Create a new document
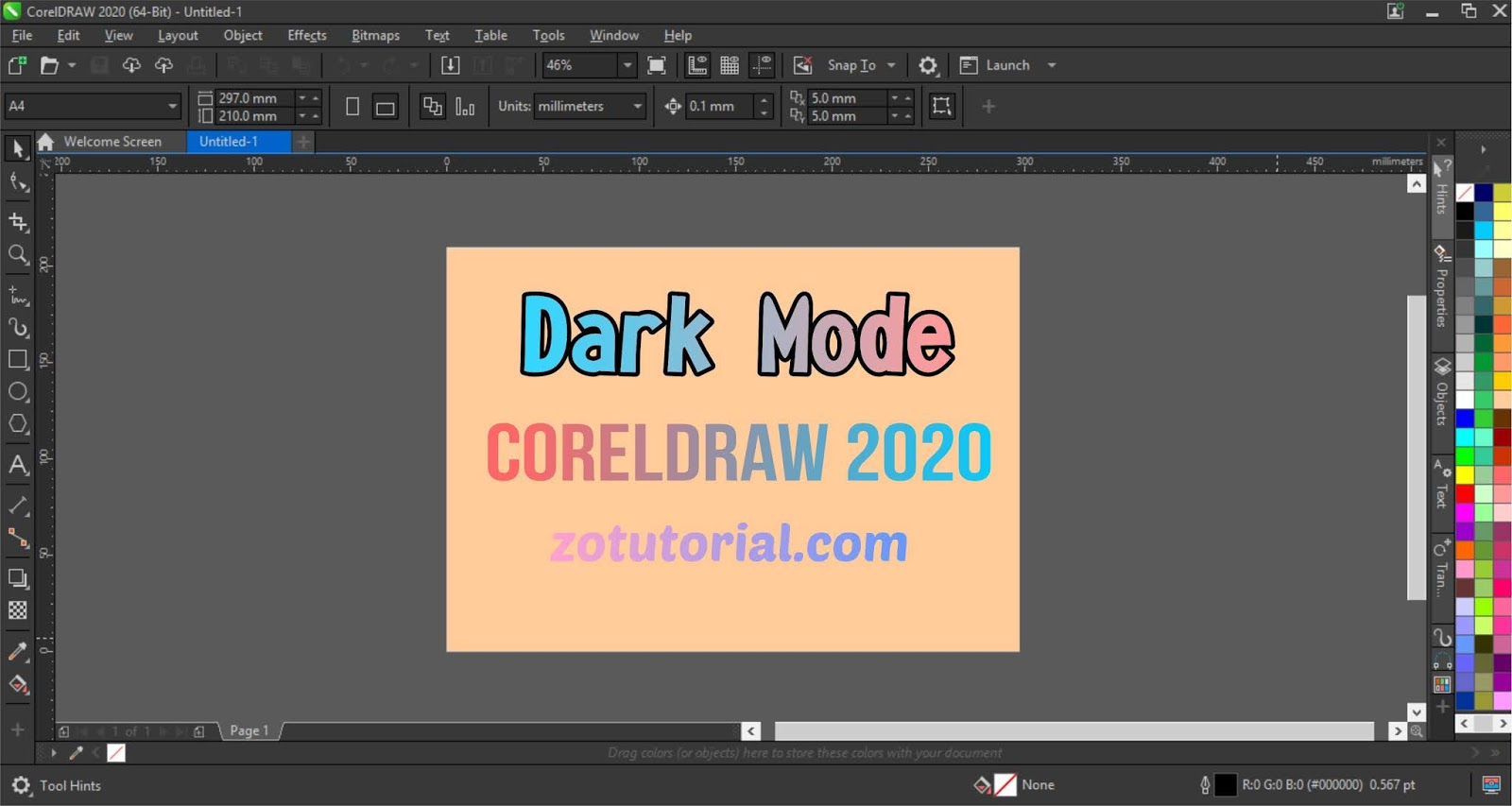The image size is (1512, 806). click(x=17, y=65)
